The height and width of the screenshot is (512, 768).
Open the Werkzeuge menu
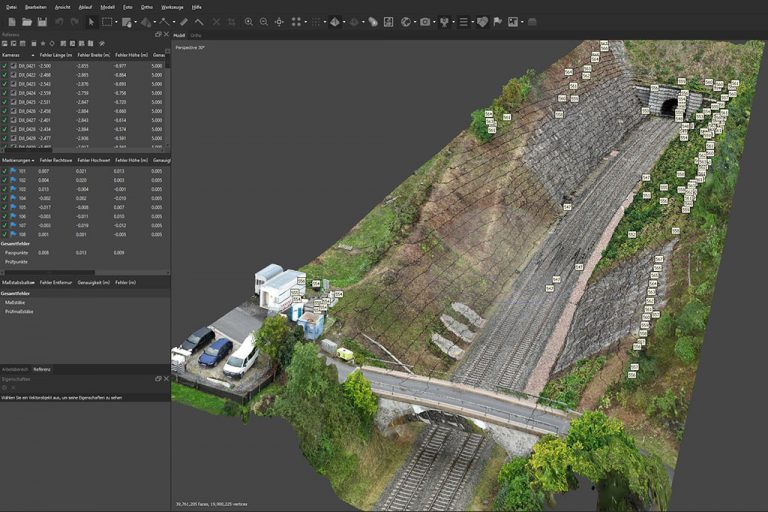coord(173,6)
